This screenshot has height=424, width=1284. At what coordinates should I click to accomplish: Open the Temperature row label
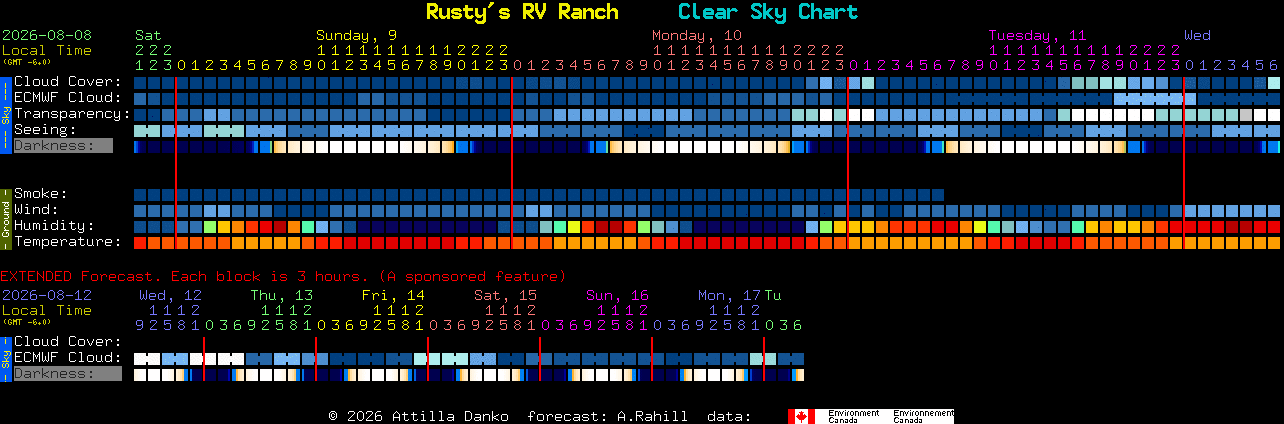tap(68, 242)
